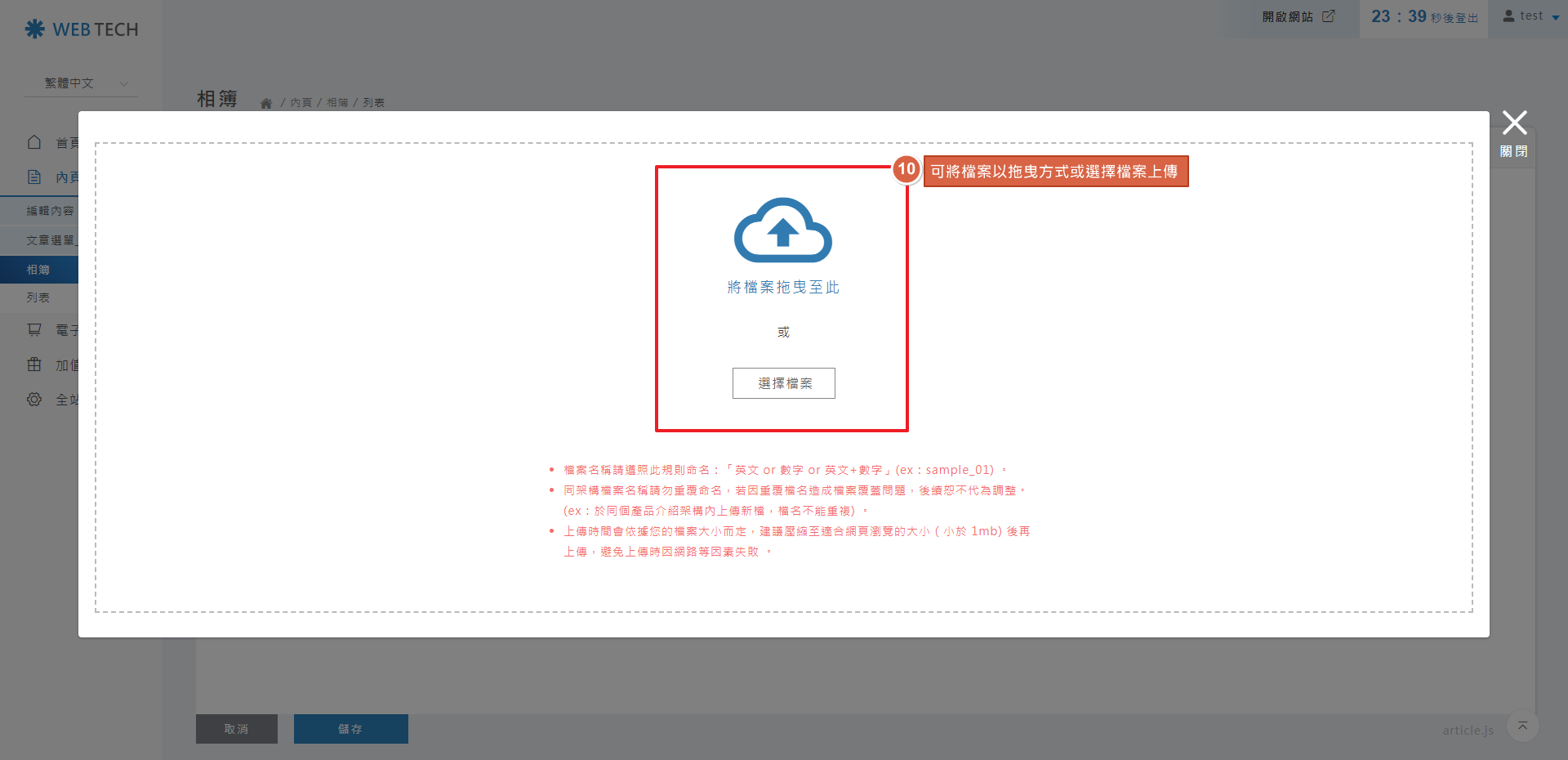Click the scroll-to-top arrow icon

point(1522,726)
